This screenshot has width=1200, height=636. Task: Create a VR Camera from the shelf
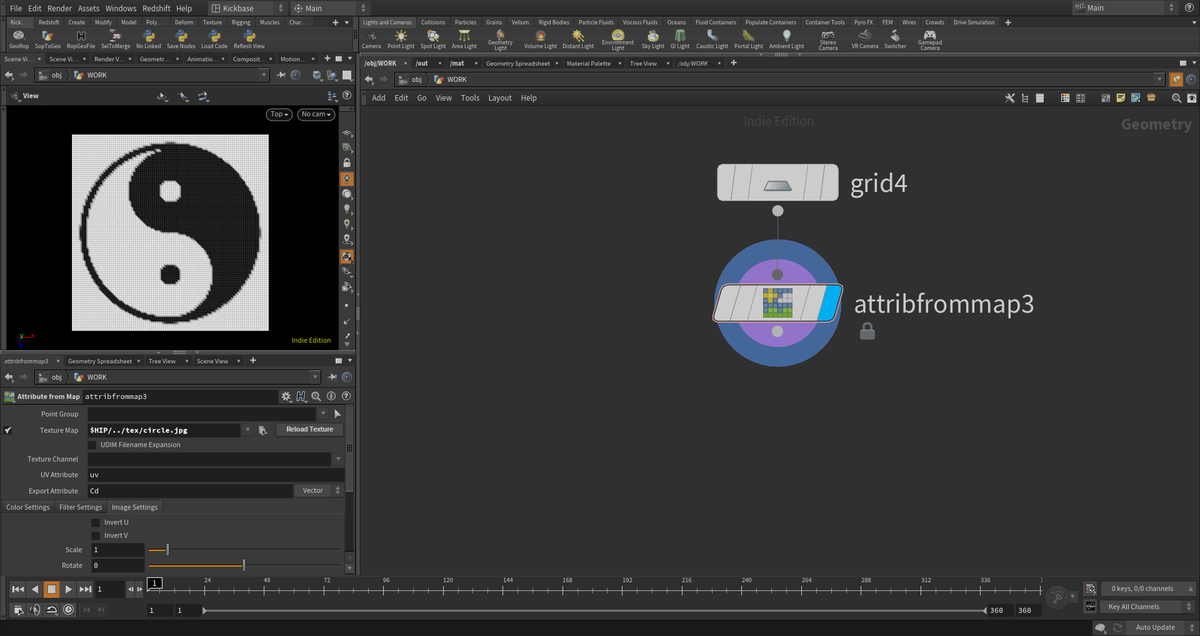[x=864, y=39]
